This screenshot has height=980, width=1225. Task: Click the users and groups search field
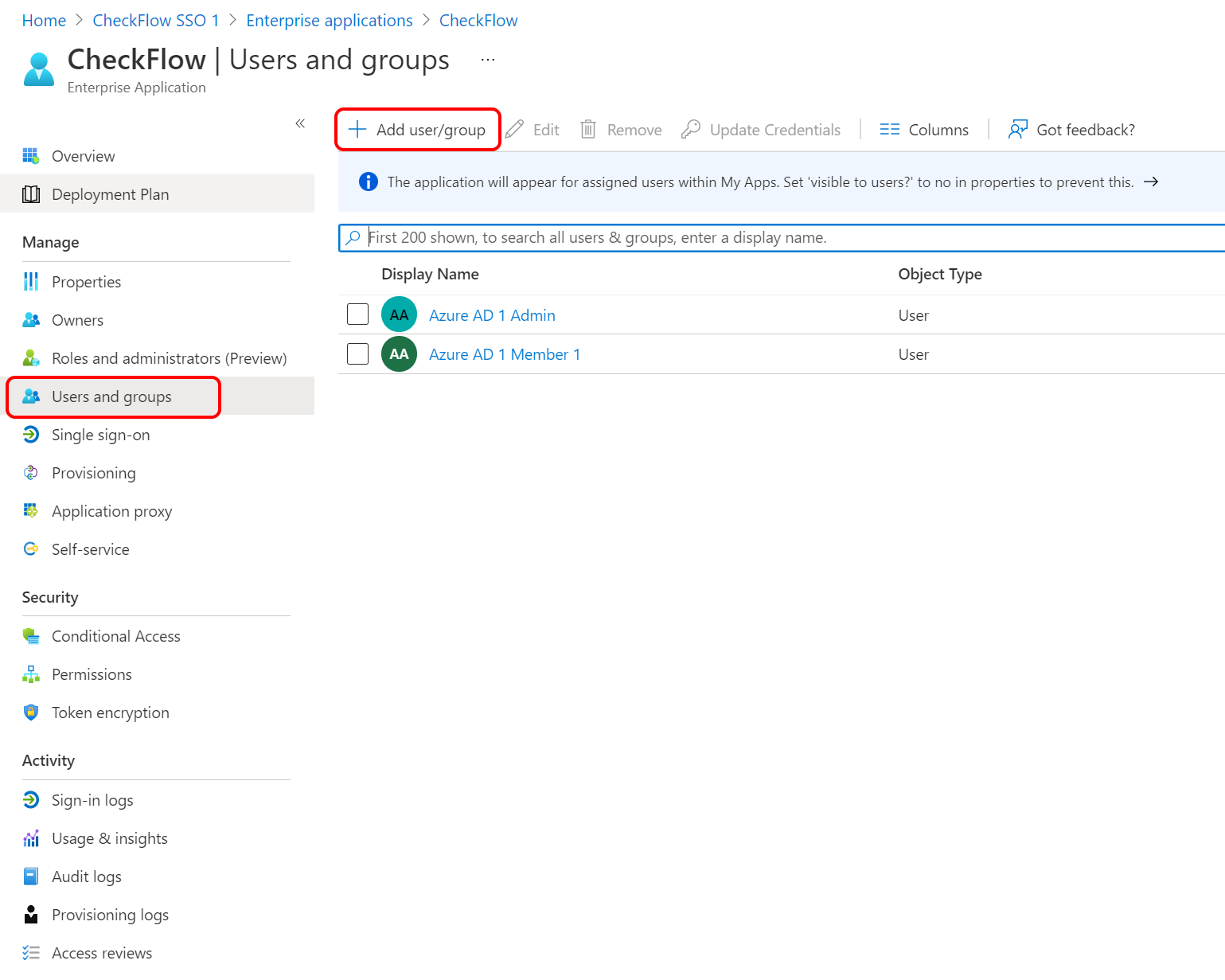(x=782, y=237)
